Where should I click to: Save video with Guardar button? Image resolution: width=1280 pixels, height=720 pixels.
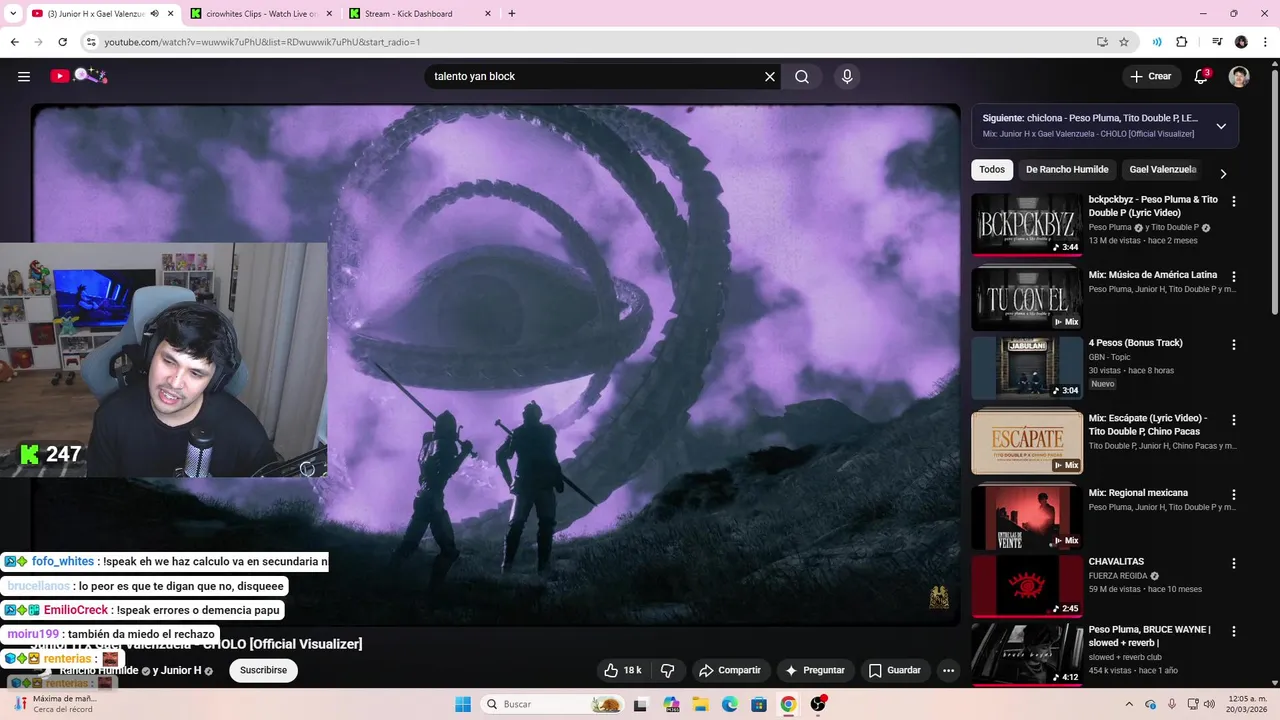pos(894,670)
